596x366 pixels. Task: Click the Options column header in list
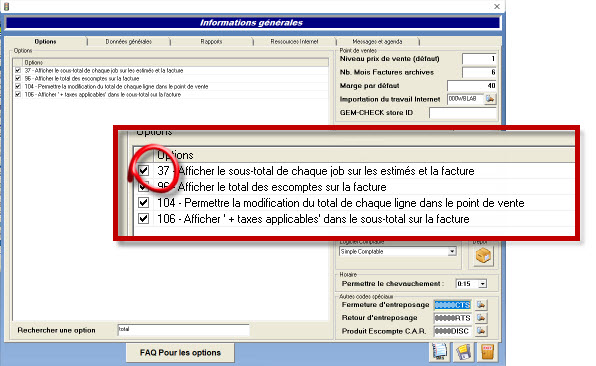tap(176, 62)
